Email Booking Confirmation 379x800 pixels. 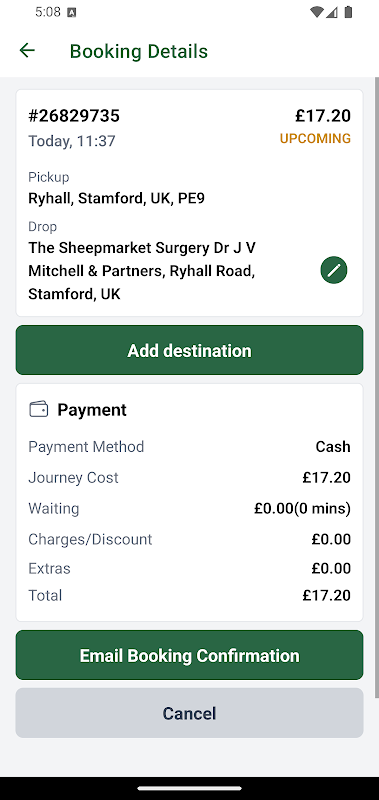tap(189, 655)
